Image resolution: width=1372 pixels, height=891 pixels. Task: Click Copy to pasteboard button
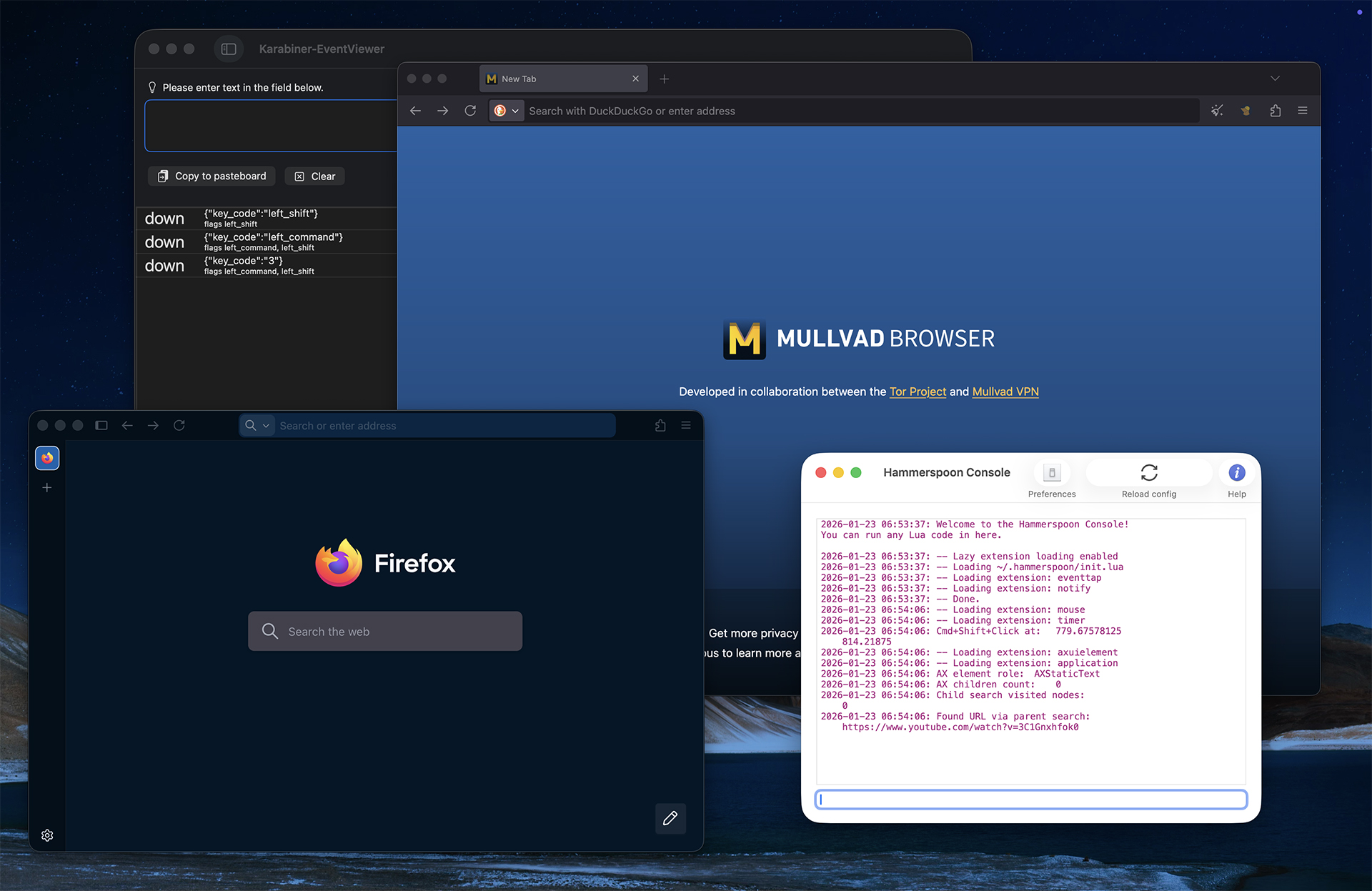[x=212, y=176]
